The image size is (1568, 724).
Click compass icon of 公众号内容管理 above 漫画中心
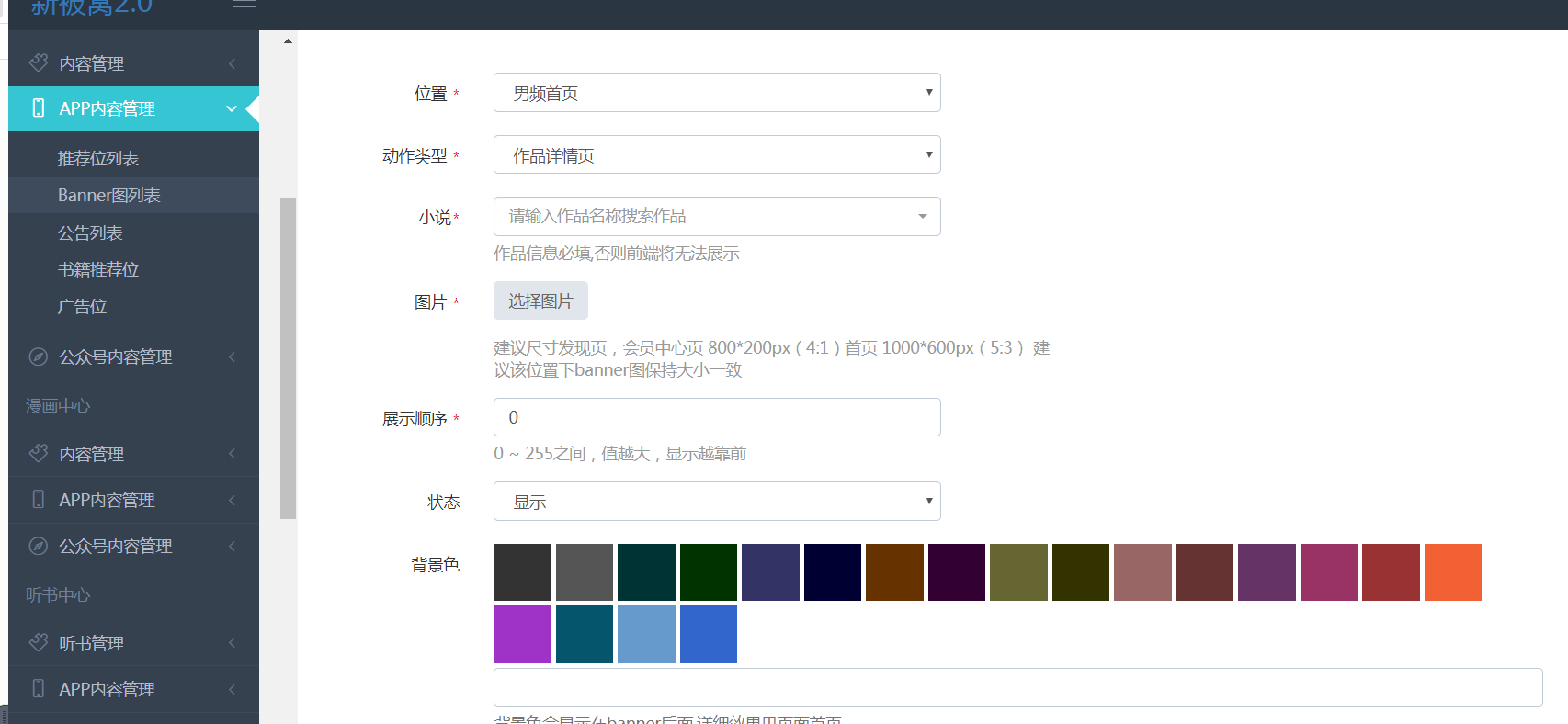point(38,356)
